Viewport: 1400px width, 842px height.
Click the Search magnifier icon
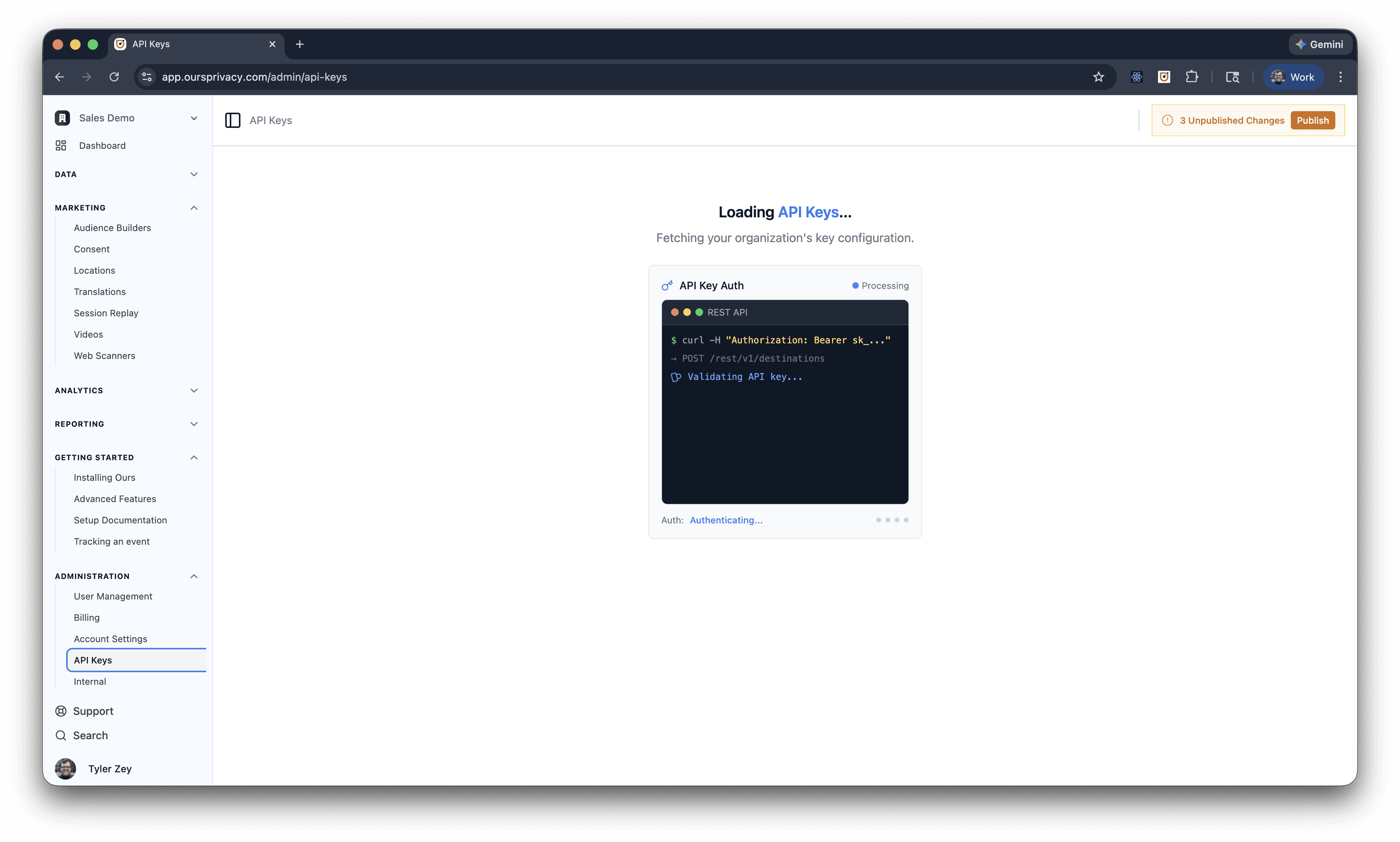pyautogui.click(x=60, y=735)
